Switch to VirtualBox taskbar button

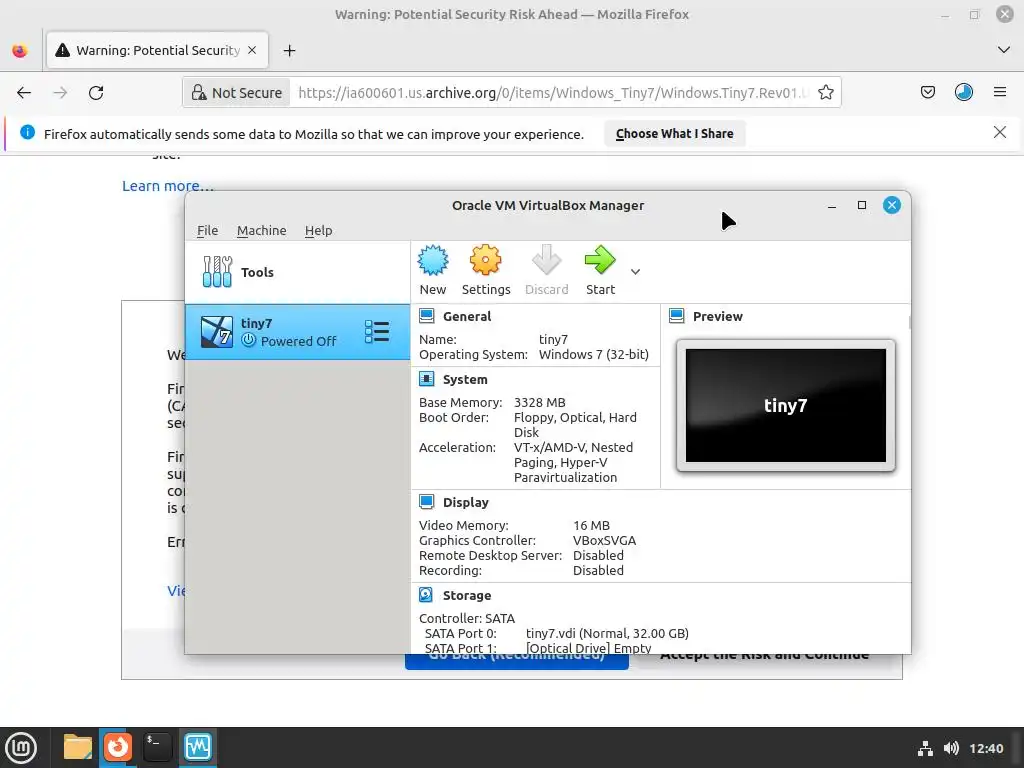198,747
